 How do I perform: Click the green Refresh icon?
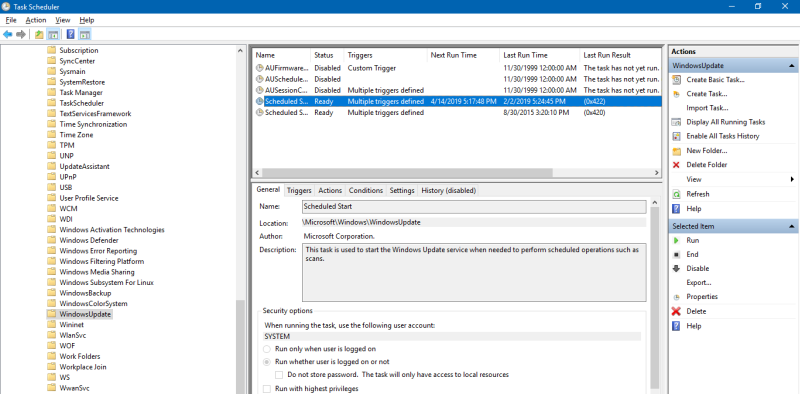point(677,194)
